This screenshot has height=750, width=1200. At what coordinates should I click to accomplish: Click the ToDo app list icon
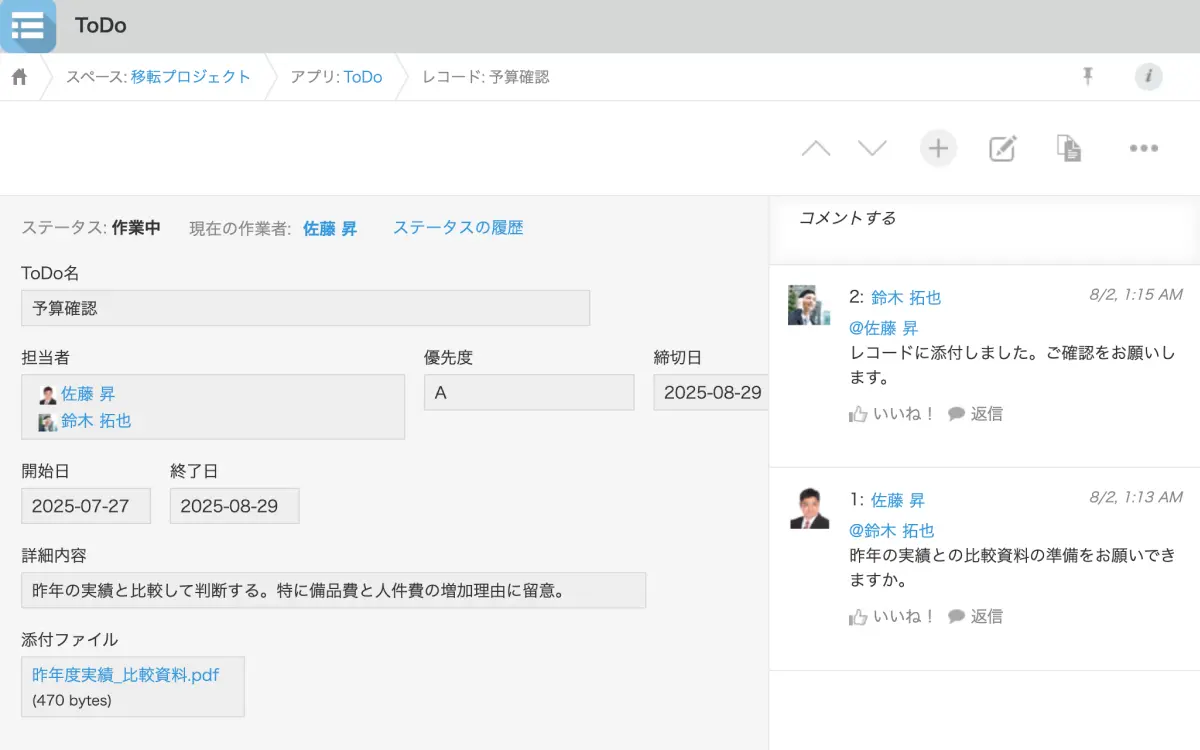tap(28, 26)
